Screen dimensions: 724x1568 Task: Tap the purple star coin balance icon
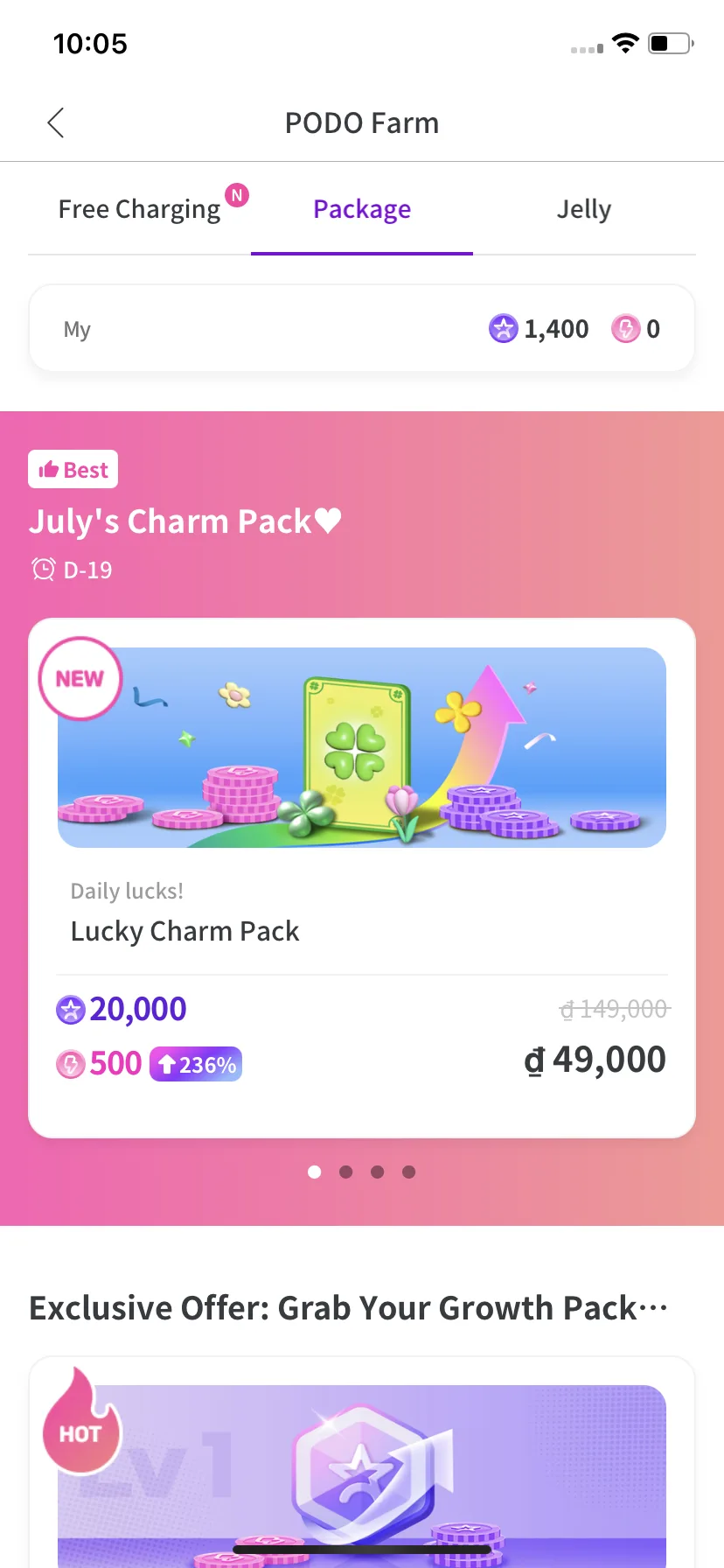click(503, 329)
